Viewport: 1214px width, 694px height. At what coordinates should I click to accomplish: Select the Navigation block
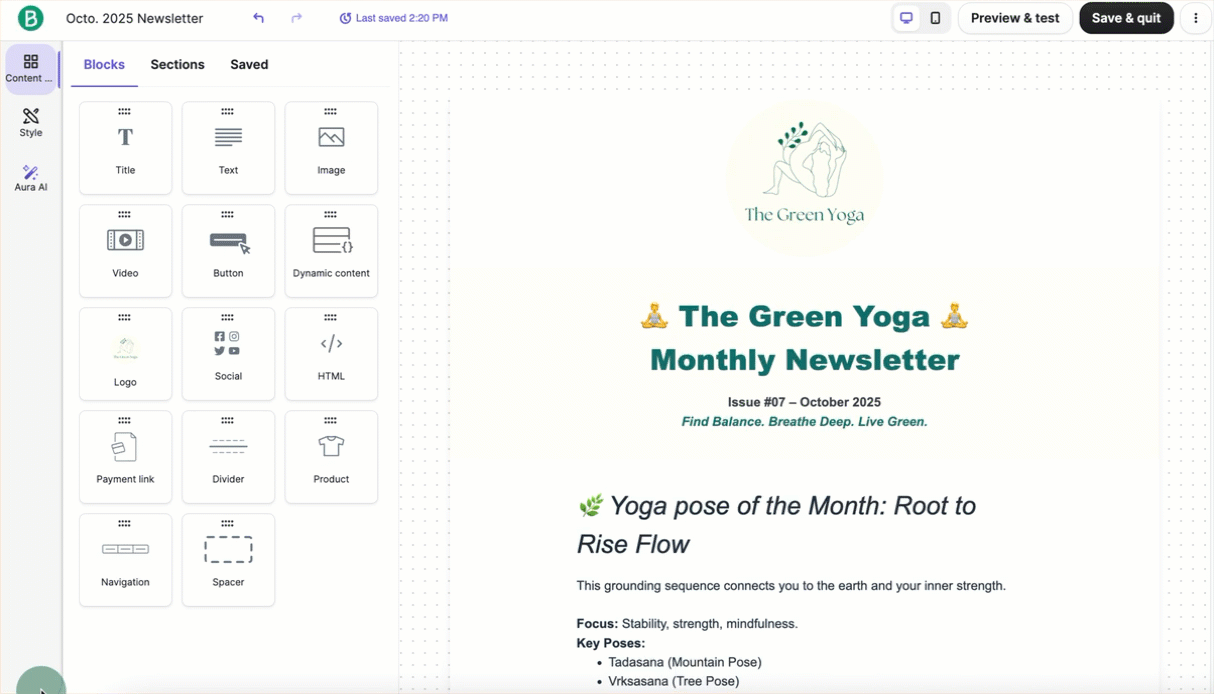tap(125, 560)
